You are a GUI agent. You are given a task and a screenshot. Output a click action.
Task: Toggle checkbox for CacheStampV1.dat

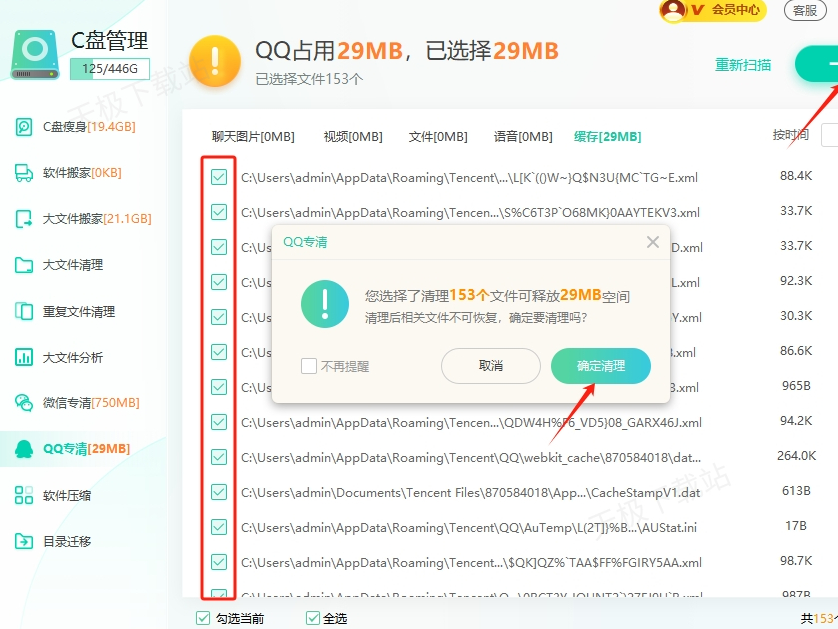point(219,492)
